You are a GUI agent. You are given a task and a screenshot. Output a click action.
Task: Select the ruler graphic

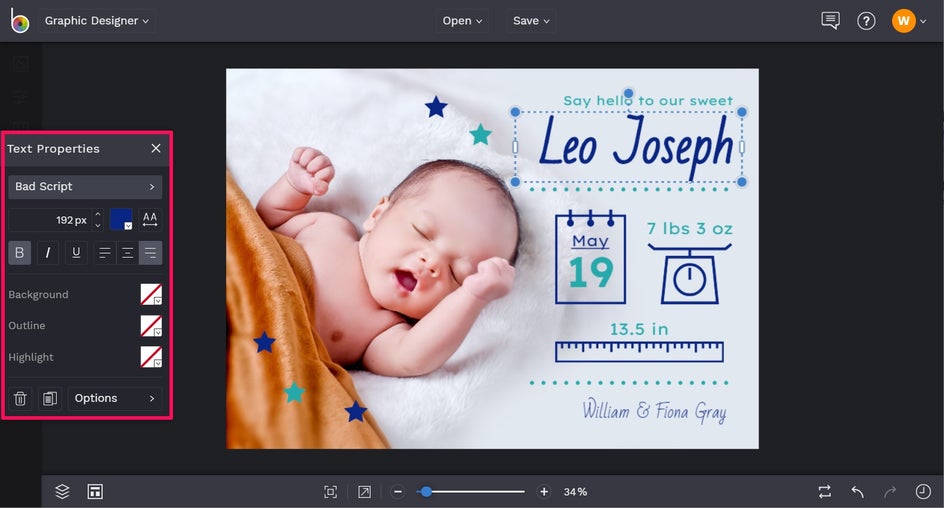[639, 352]
